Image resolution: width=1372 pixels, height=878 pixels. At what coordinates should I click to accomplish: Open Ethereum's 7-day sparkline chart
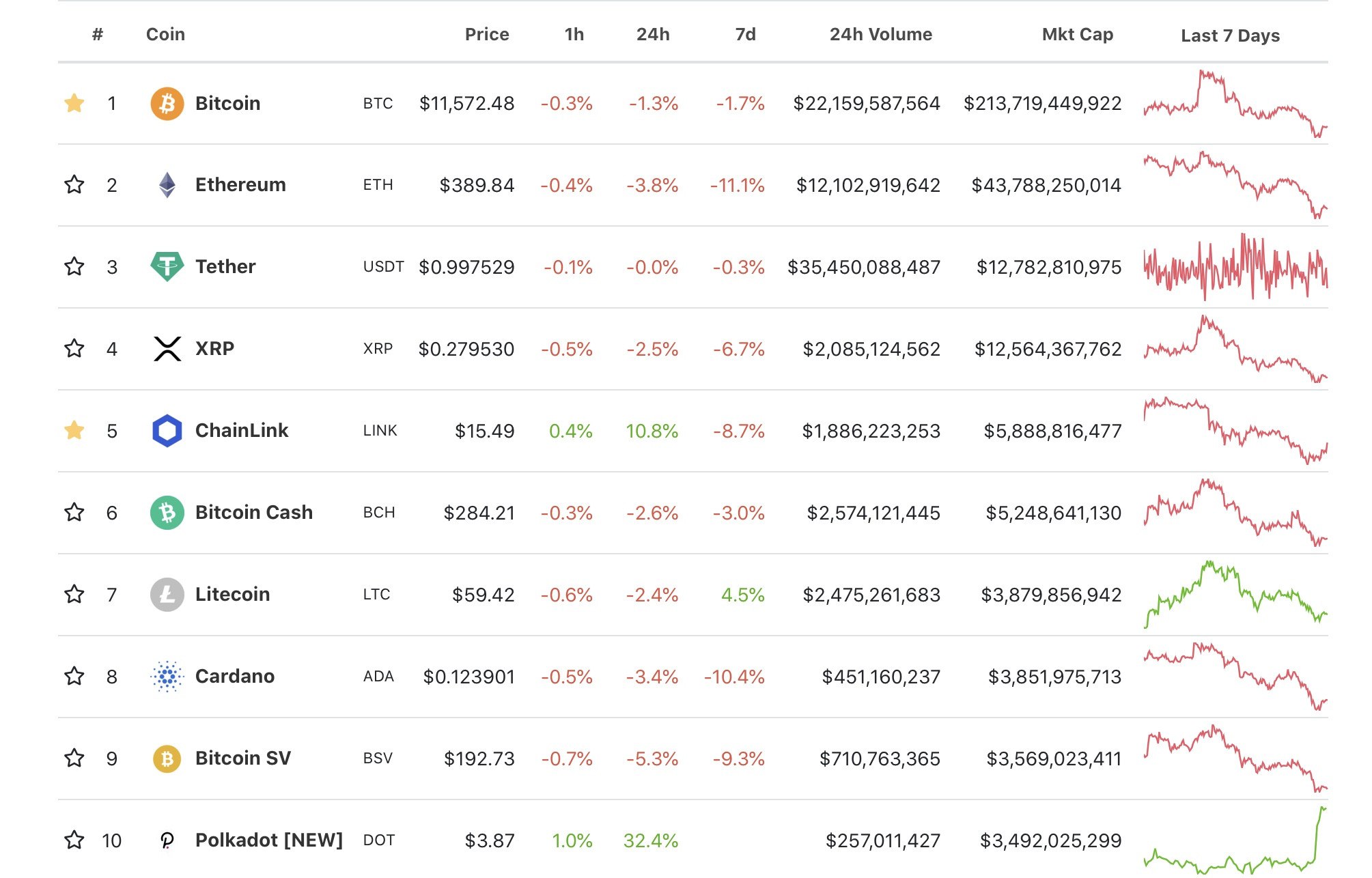[1235, 186]
